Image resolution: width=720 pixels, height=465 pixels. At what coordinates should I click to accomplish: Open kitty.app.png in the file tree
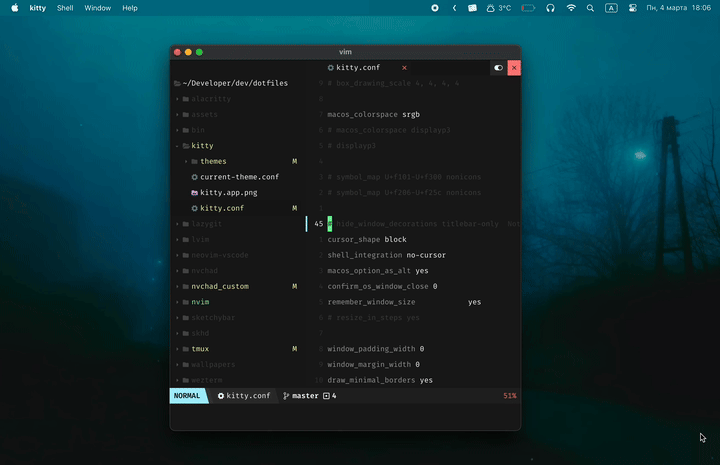click(x=229, y=192)
